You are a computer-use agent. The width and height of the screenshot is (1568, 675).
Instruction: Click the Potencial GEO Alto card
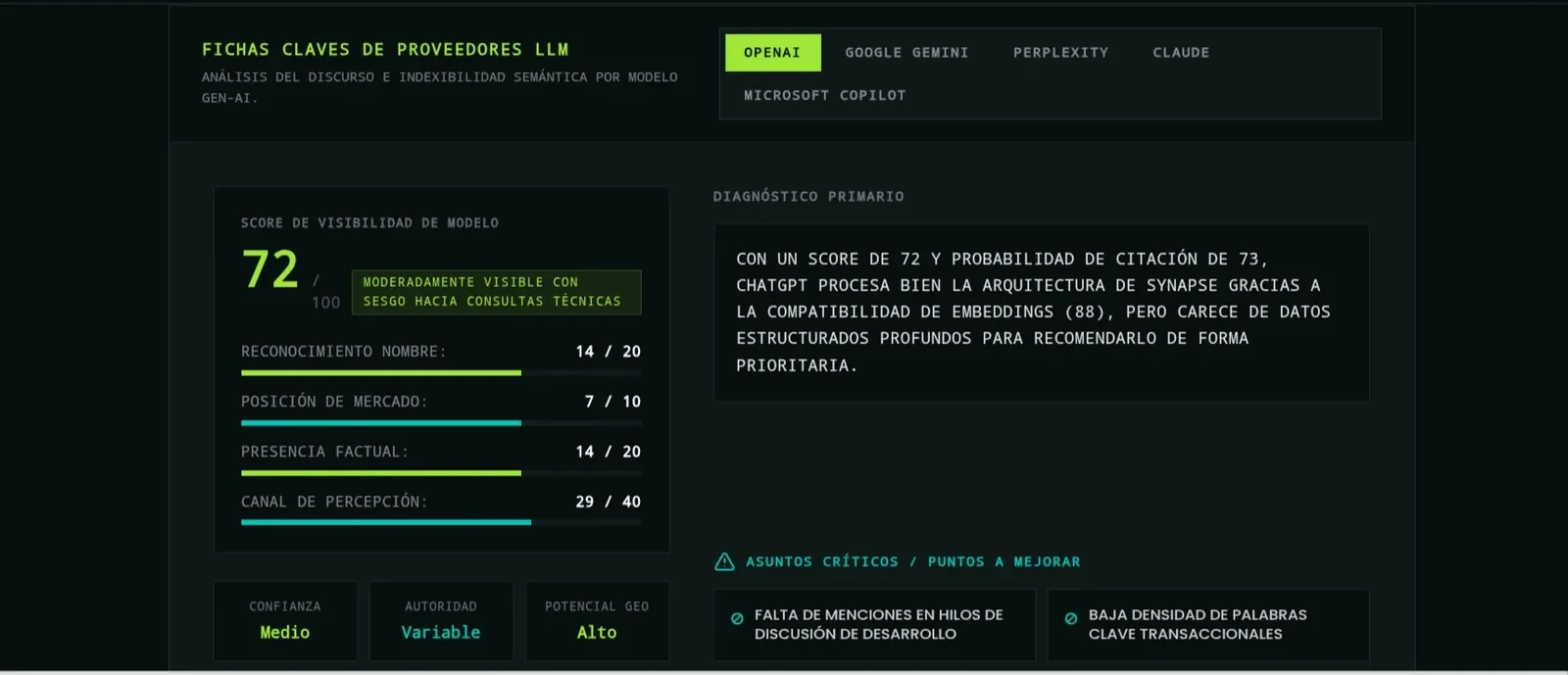pos(597,621)
